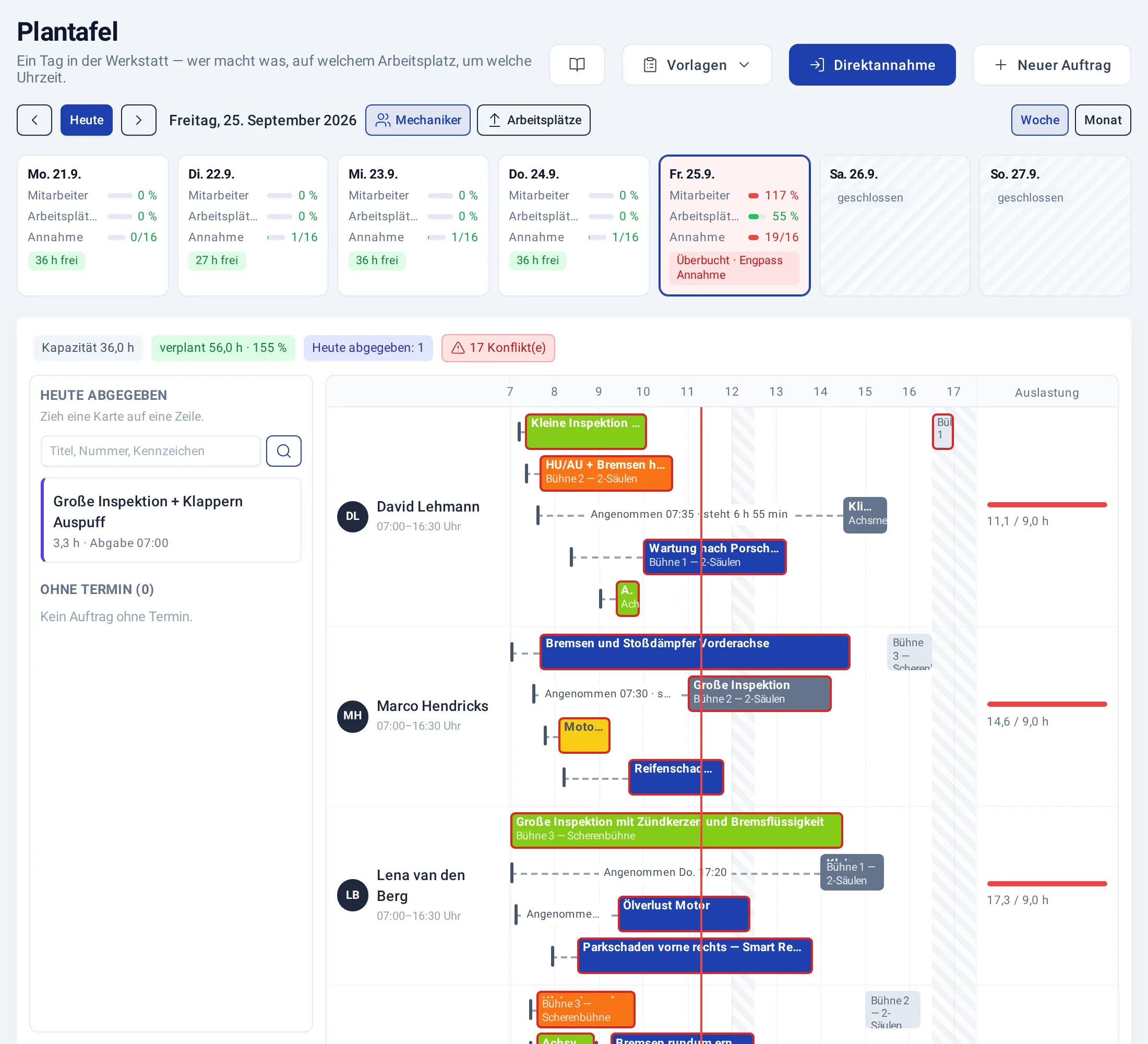The image size is (1148, 1044).
Task: Open Marco's Große Inspektion Bühne 2 block
Action: (759, 693)
